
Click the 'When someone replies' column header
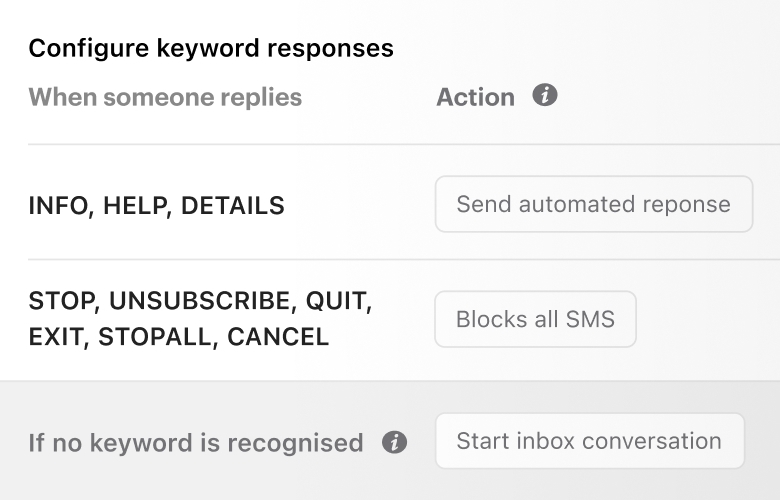165,97
